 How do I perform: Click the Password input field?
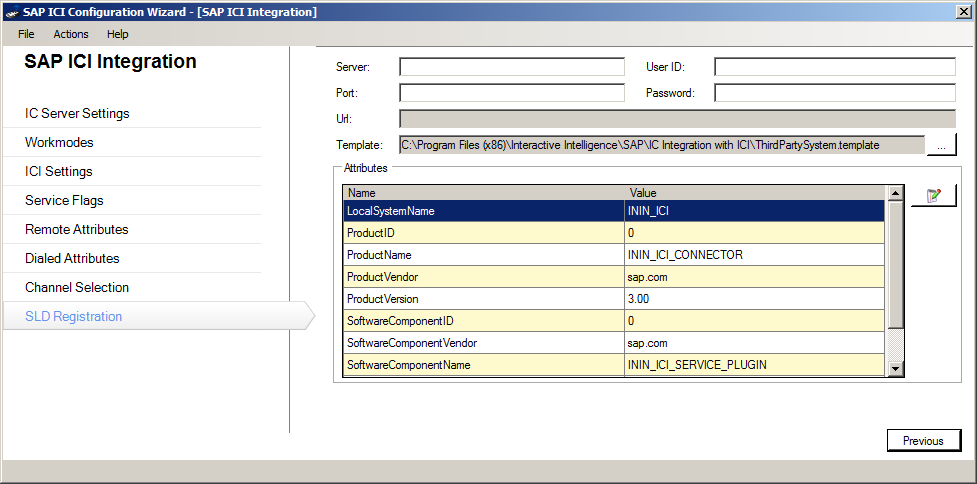tap(835, 93)
